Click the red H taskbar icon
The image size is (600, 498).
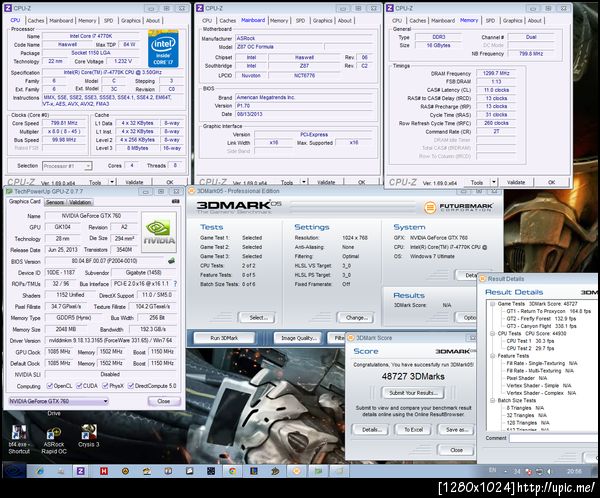(104, 471)
